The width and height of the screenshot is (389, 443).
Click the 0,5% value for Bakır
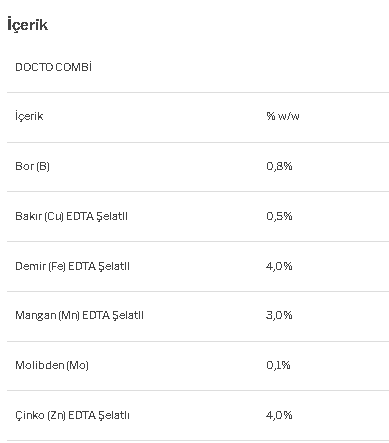[279, 216]
